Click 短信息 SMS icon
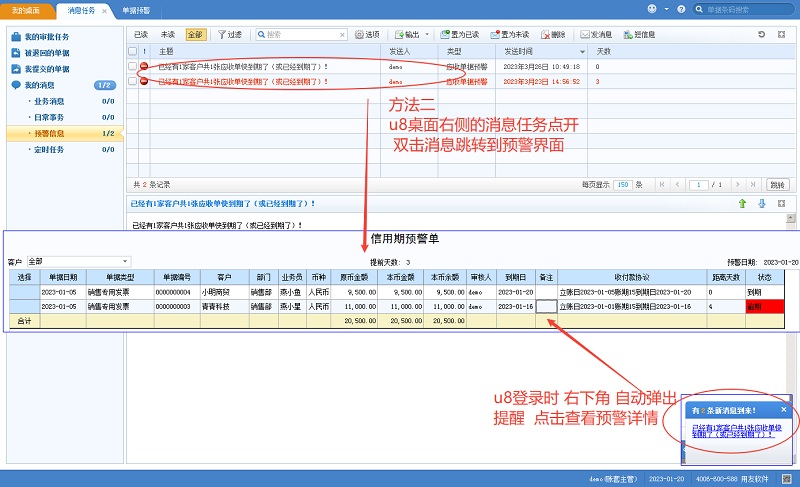This screenshot has width=800, height=487. (x=628, y=35)
